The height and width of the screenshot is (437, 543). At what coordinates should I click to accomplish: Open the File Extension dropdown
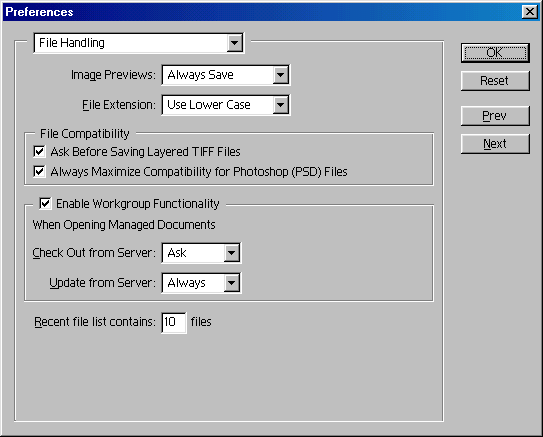[281, 105]
